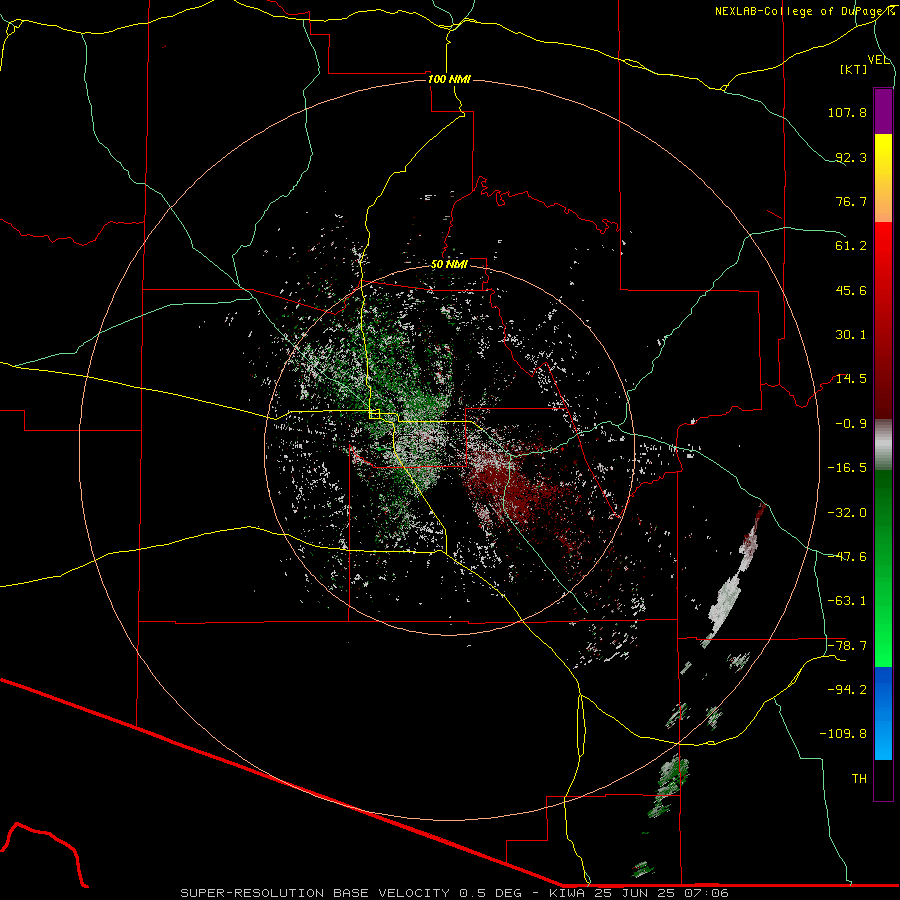
Task: Click the 14.5 velocity scale value
Action: (851, 379)
